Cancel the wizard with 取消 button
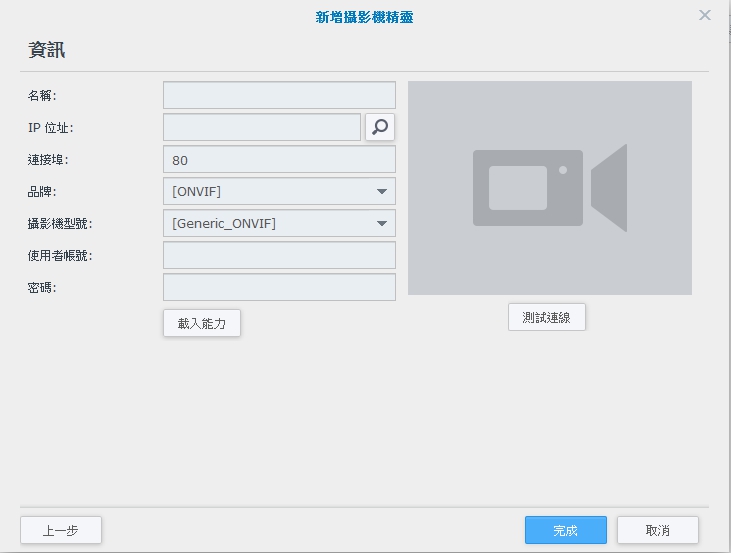Viewport: 731px width, 553px height. click(x=658, y=530)
